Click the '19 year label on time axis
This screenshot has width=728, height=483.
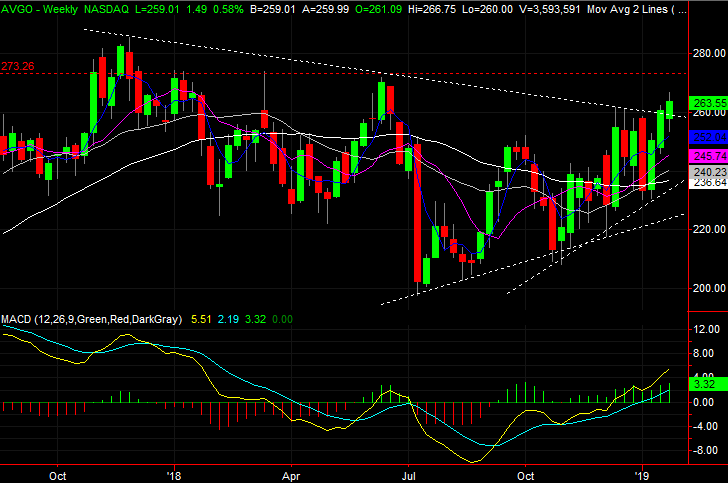pos(642,476)
